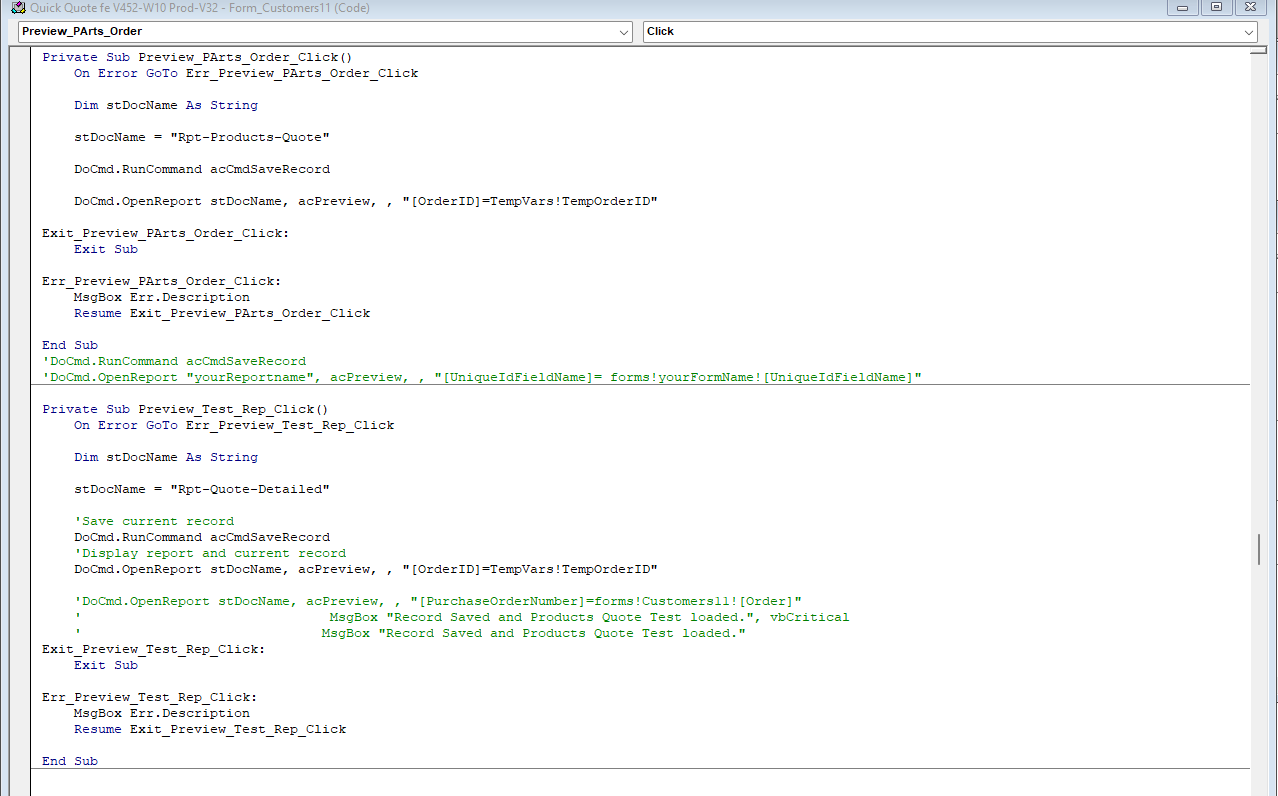Click 'On Error GoTo Err_Preview_Test_Rep_Click' line

(x=234, y=425)
